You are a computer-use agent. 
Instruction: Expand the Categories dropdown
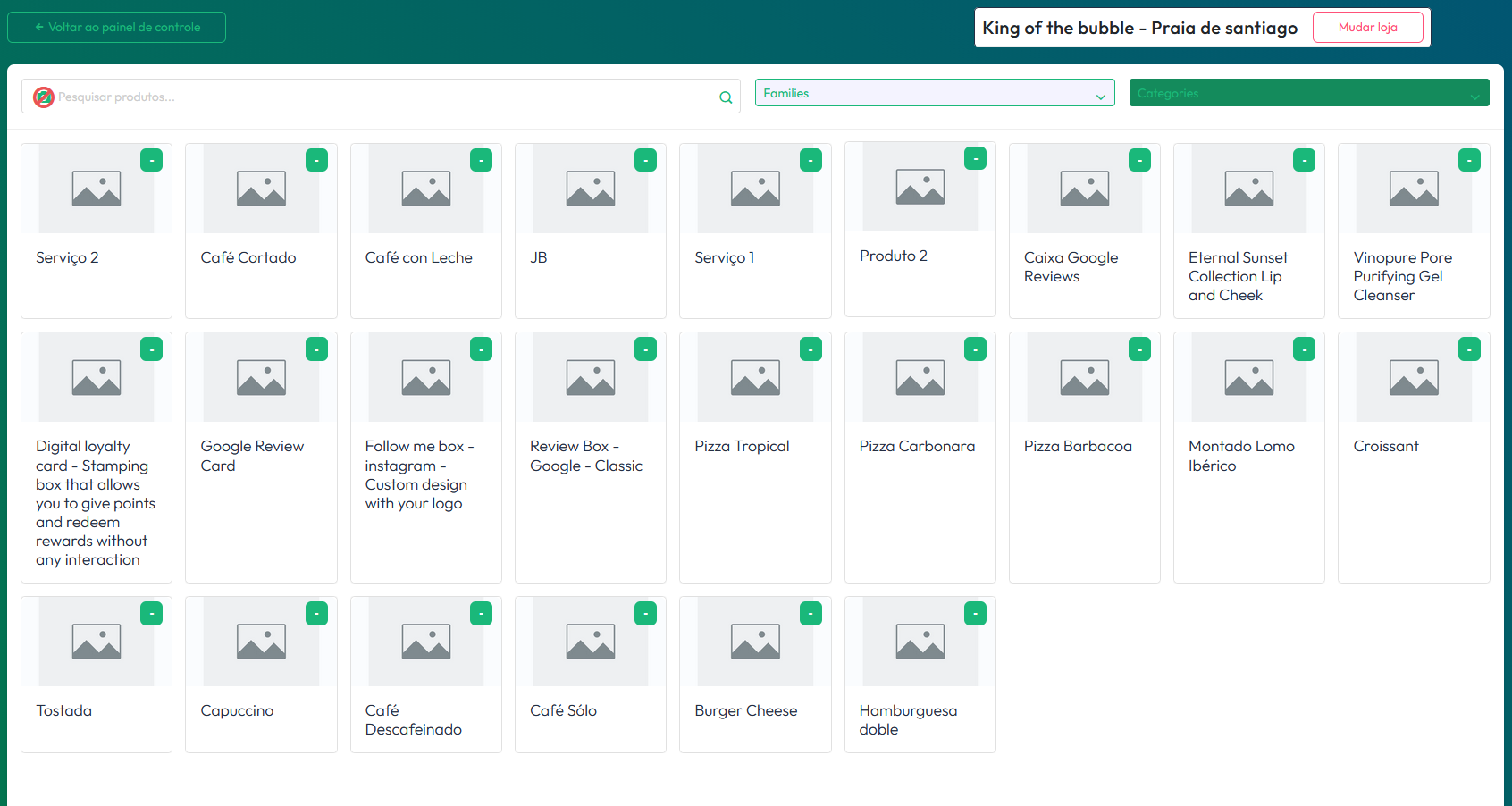[x=1308, y=93]
